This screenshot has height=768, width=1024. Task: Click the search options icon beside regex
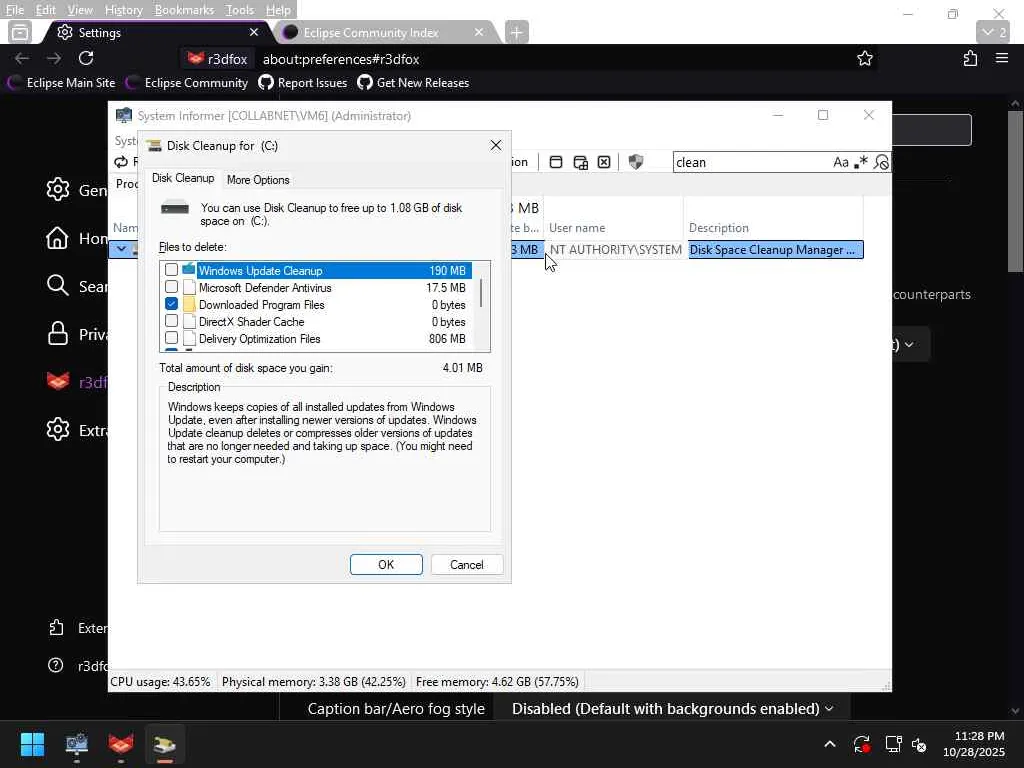pos(881,162)
